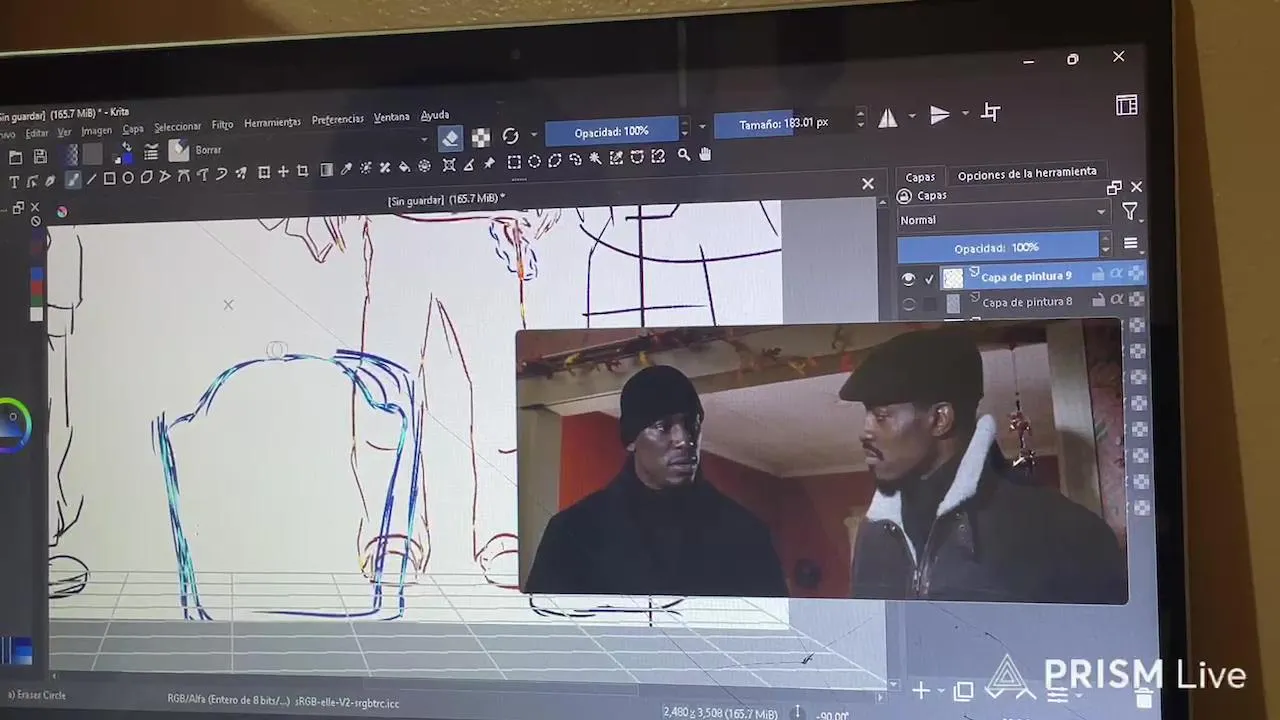Select the Elliptical Selection tool
1280x720 pixels.
point(534,161)
